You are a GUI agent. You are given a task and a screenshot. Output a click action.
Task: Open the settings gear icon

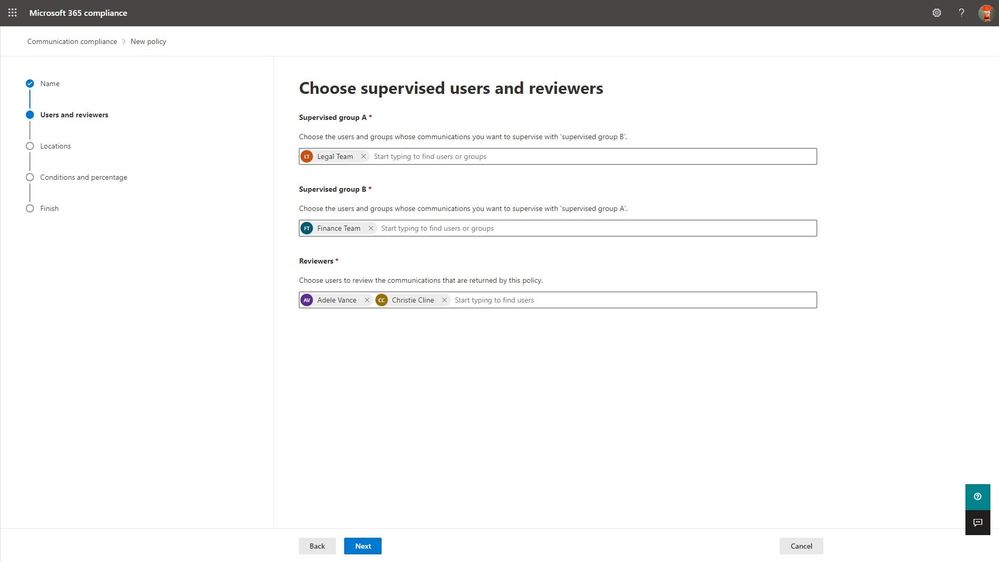[x=937, y=13]
